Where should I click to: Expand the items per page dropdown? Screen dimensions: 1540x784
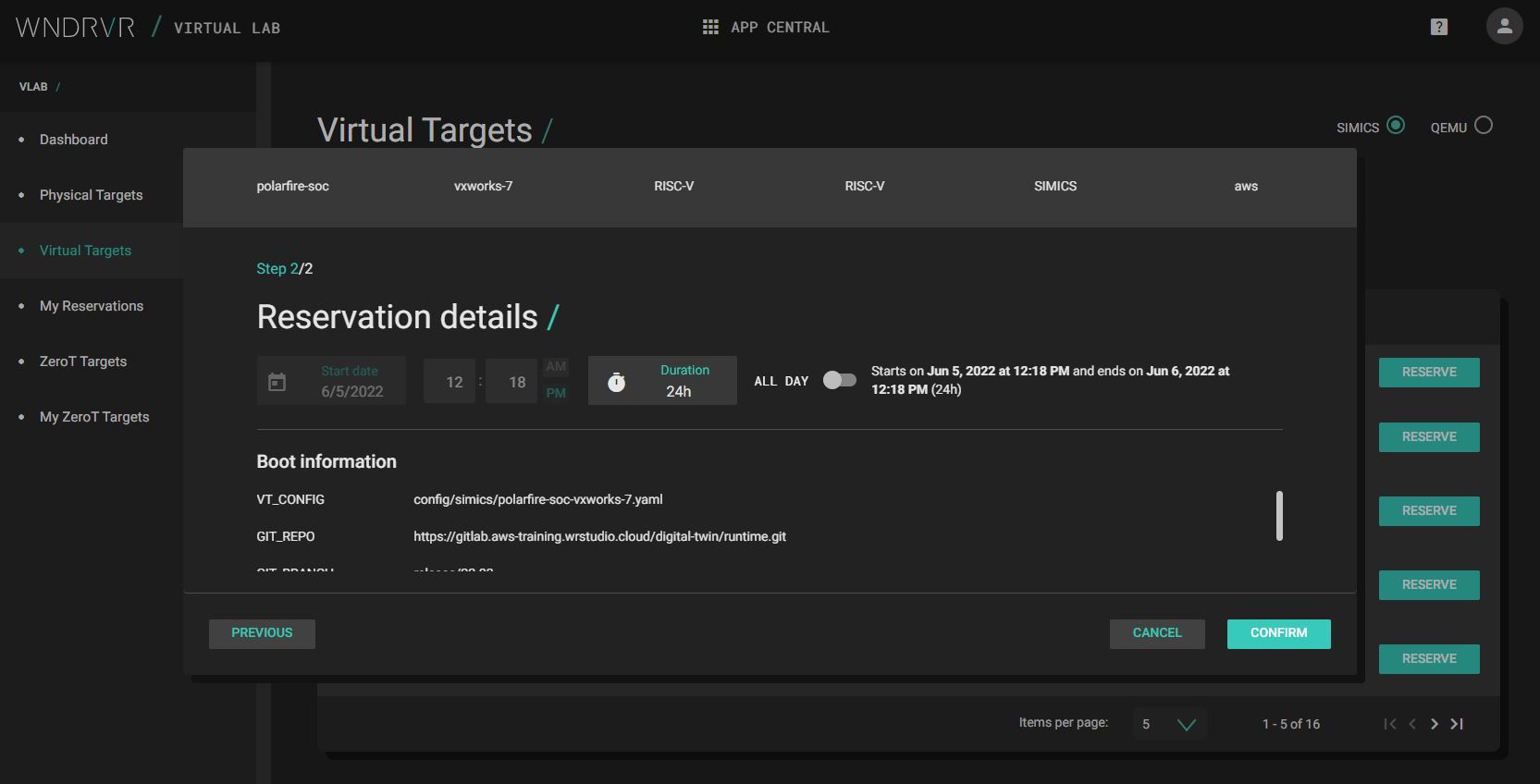pos(1186,724)
